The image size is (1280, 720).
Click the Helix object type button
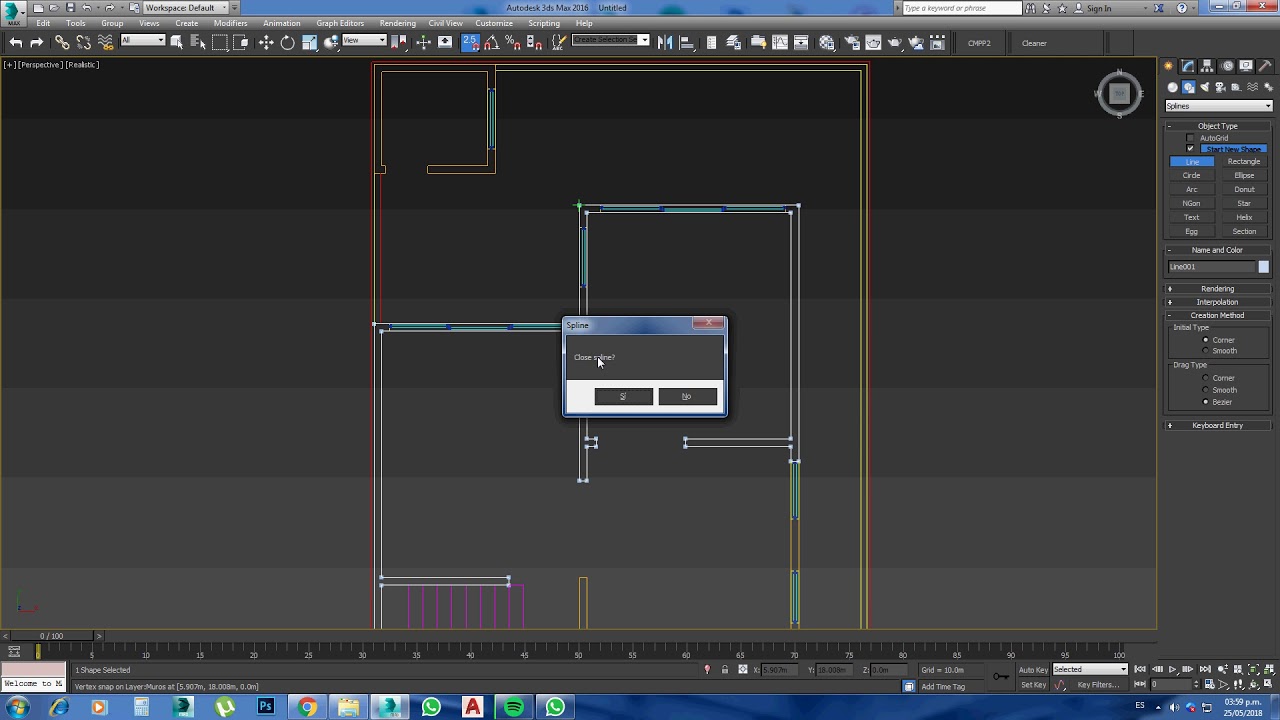(x=1244, y=218)
